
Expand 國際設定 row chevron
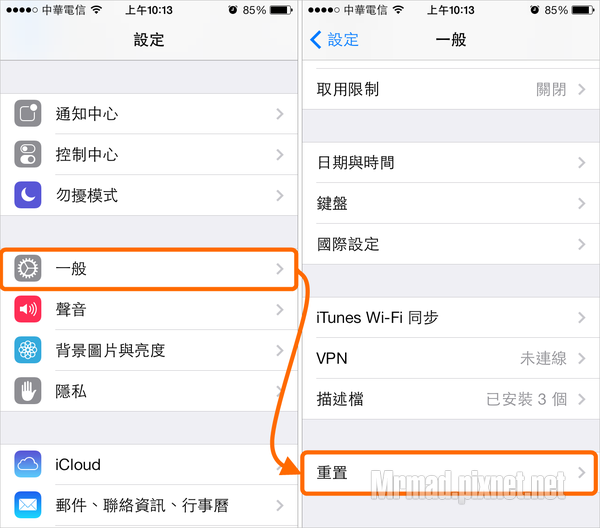pyautogui.click(x=582, y=244)
